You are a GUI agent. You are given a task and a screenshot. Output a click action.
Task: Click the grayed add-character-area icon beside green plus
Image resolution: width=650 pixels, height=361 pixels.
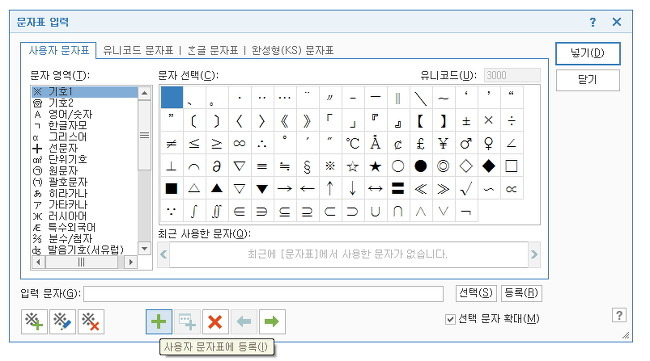pyautogui.click(x=187, y=322)
